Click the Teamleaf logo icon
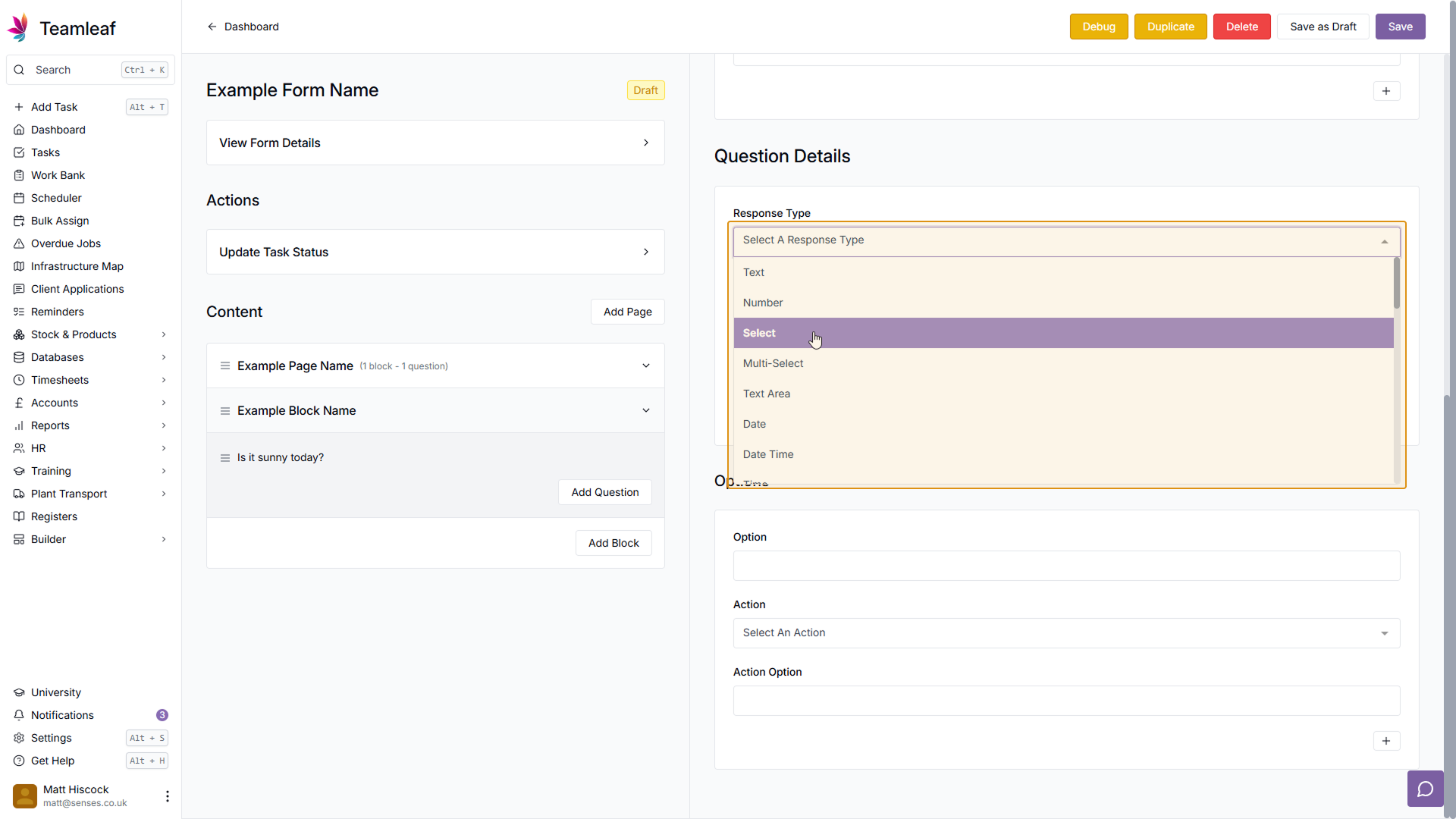This screenshot has width=1456, height=819. (18, 28)
